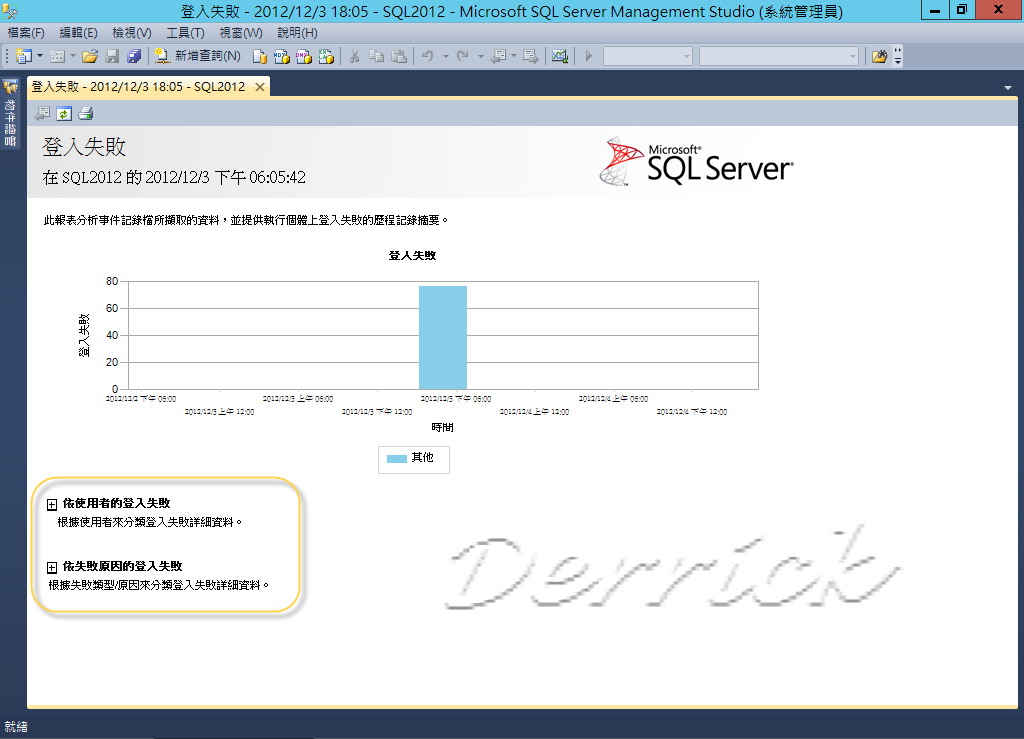Click the 其他 legend label
This screenshot has width=1024, height=739.
point(423,458)
